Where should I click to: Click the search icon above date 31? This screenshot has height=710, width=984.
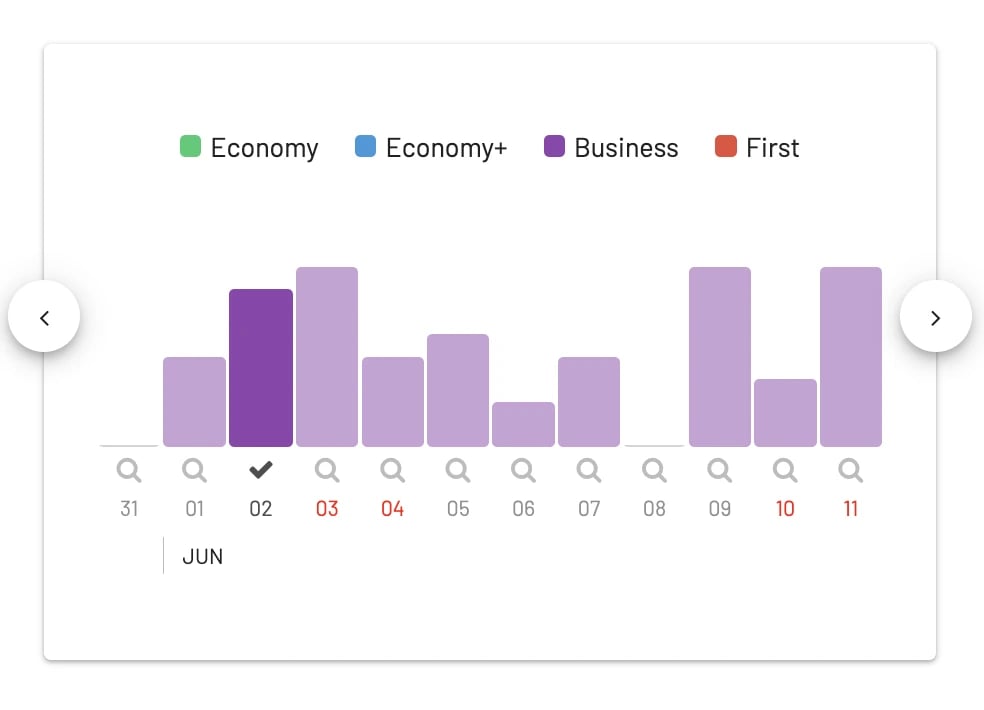tap(129, 470)
